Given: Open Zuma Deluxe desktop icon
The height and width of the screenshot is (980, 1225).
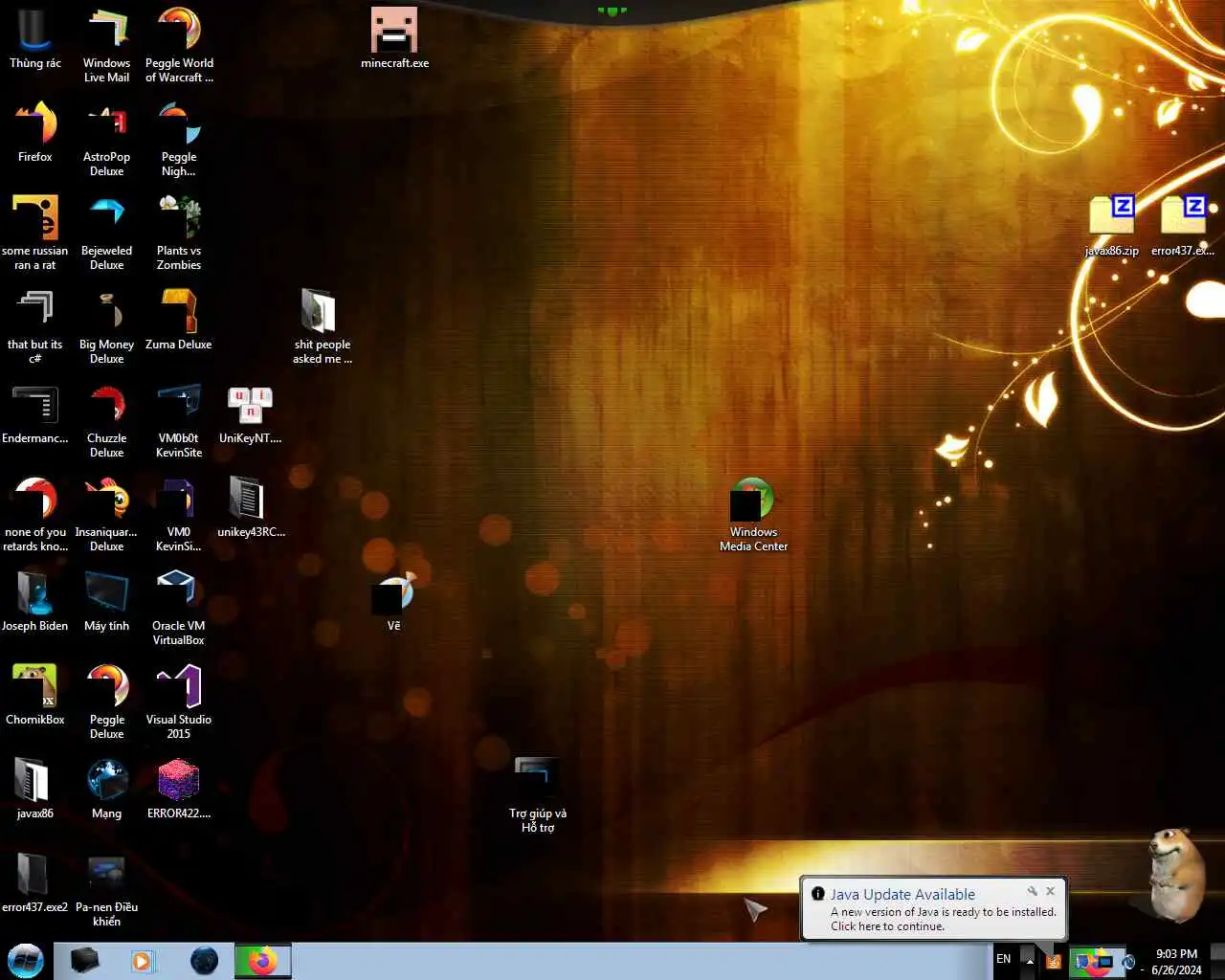Looking at the screenshot, I should [179, 321].
